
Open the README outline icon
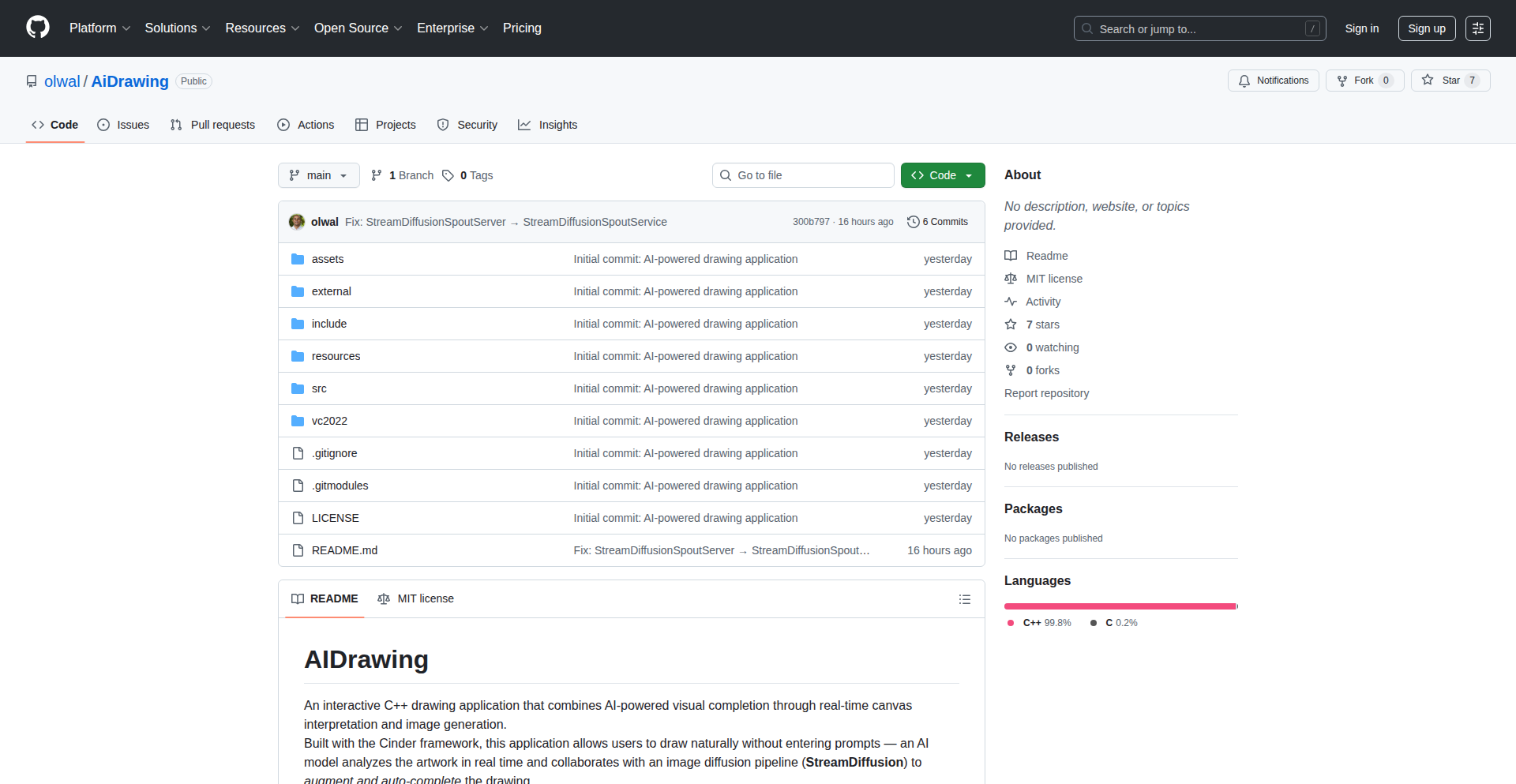[964, 599]
